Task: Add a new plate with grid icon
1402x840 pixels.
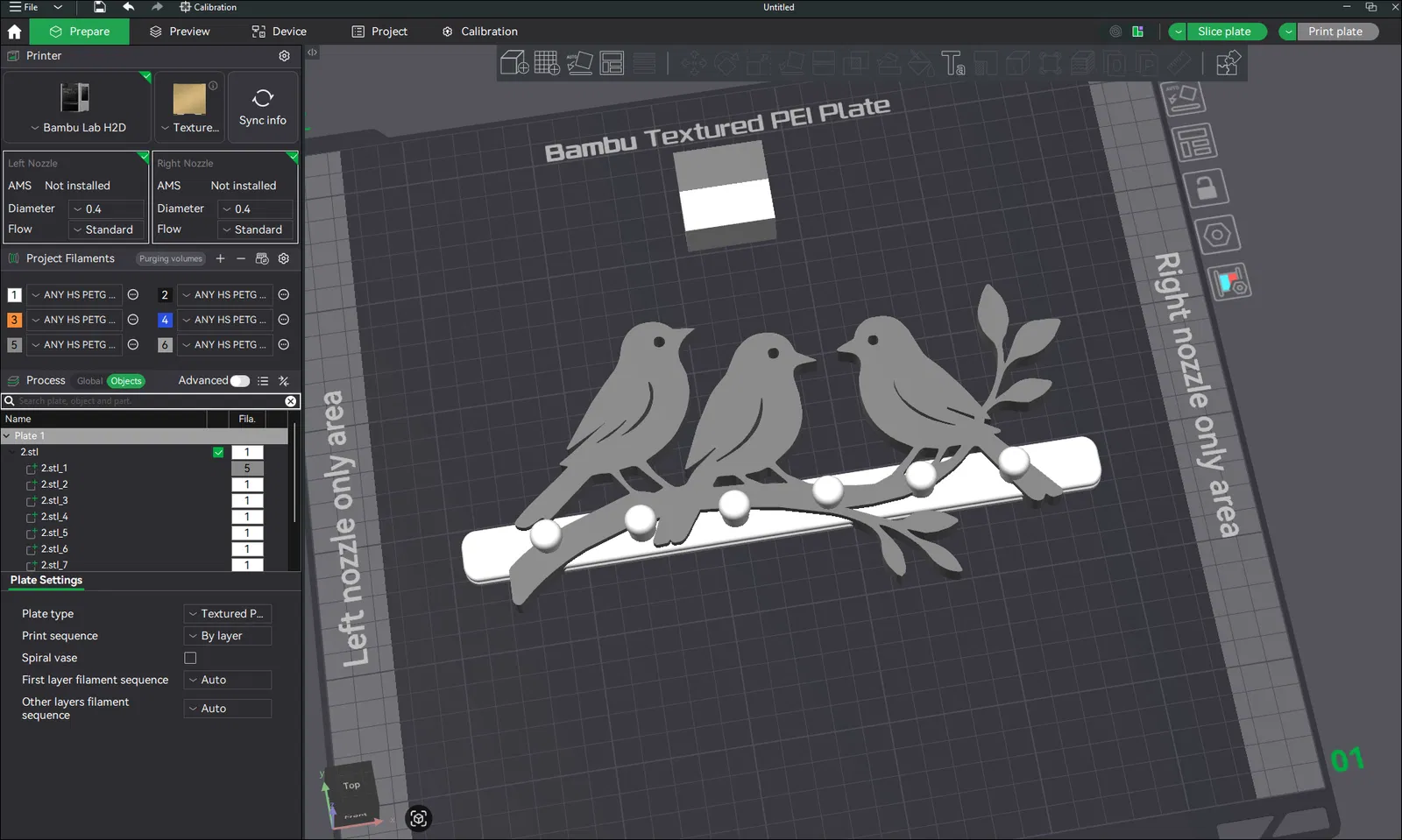Action: (547, 63)
